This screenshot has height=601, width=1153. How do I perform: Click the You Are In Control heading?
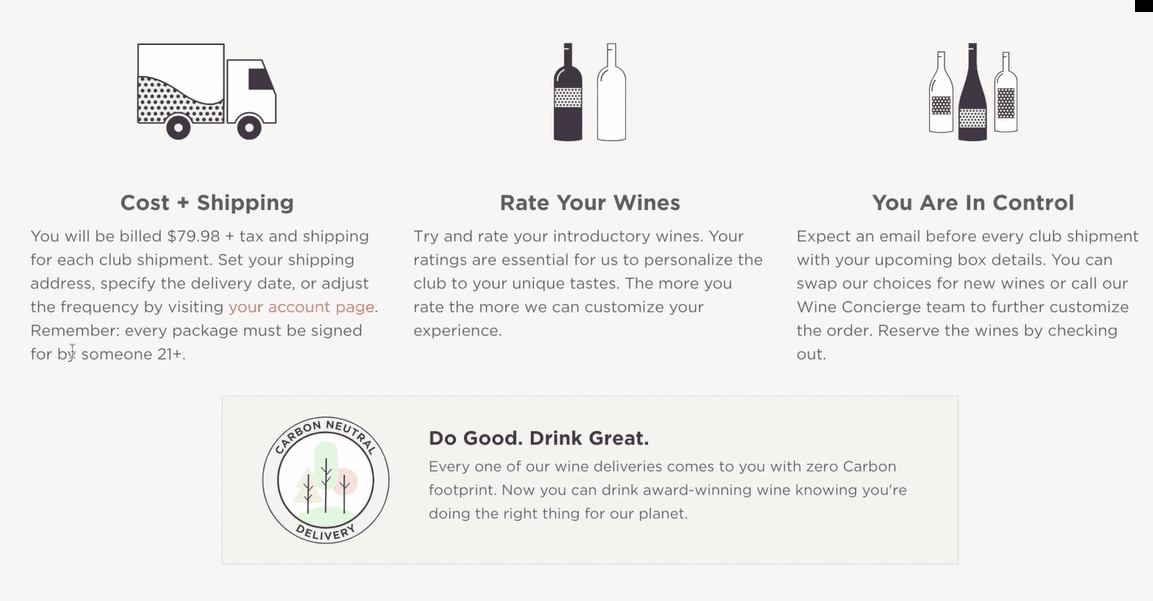[x=973, y=202]
